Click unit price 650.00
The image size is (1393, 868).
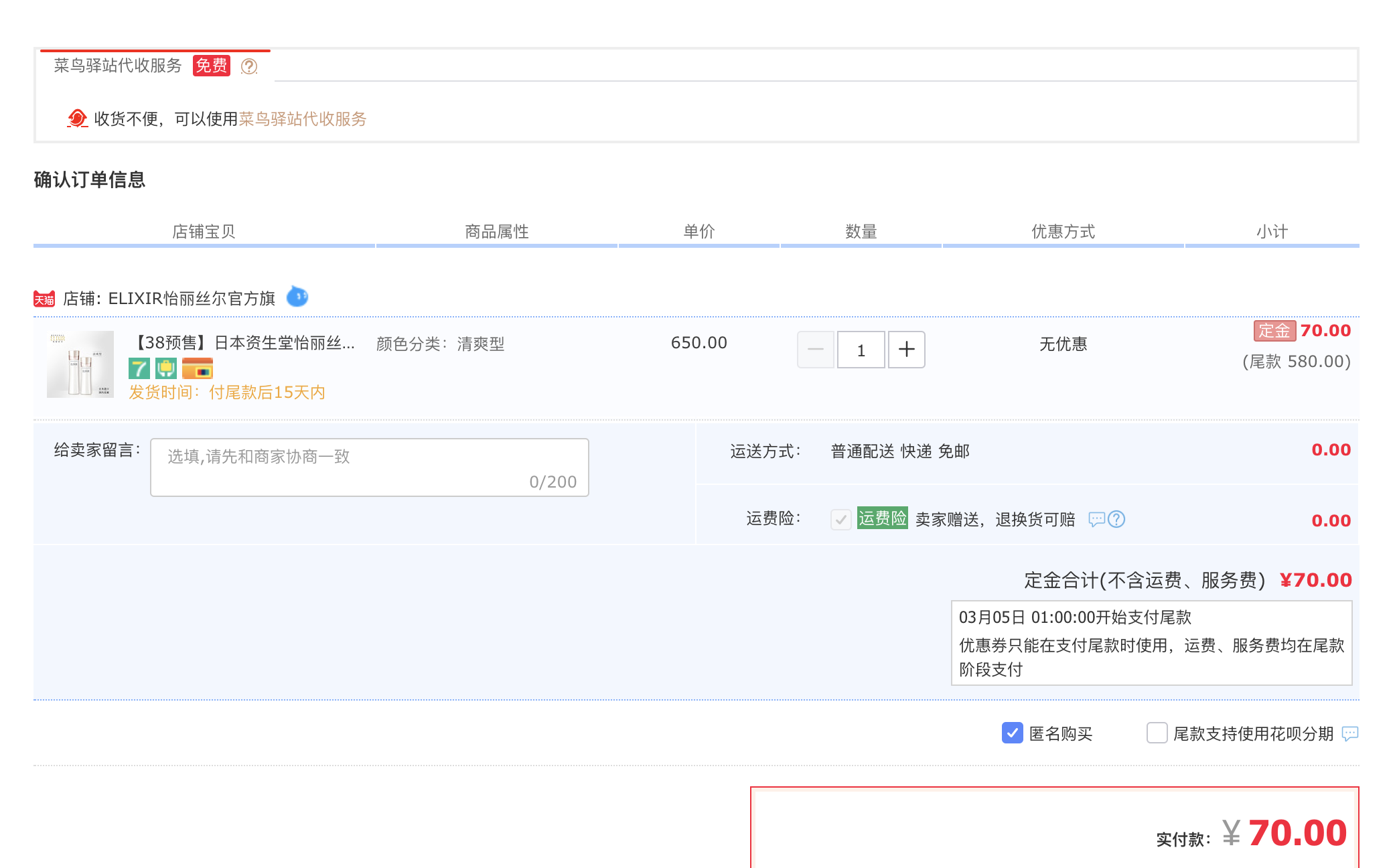(699, 343)
